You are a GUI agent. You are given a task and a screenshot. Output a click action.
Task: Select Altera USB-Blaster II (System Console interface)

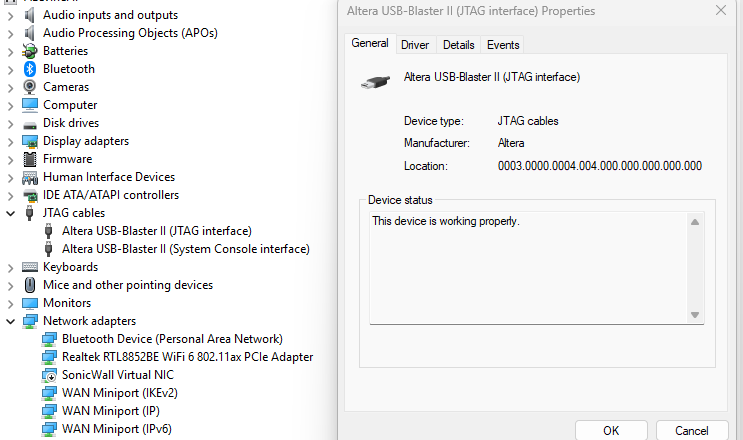point(185,249)
